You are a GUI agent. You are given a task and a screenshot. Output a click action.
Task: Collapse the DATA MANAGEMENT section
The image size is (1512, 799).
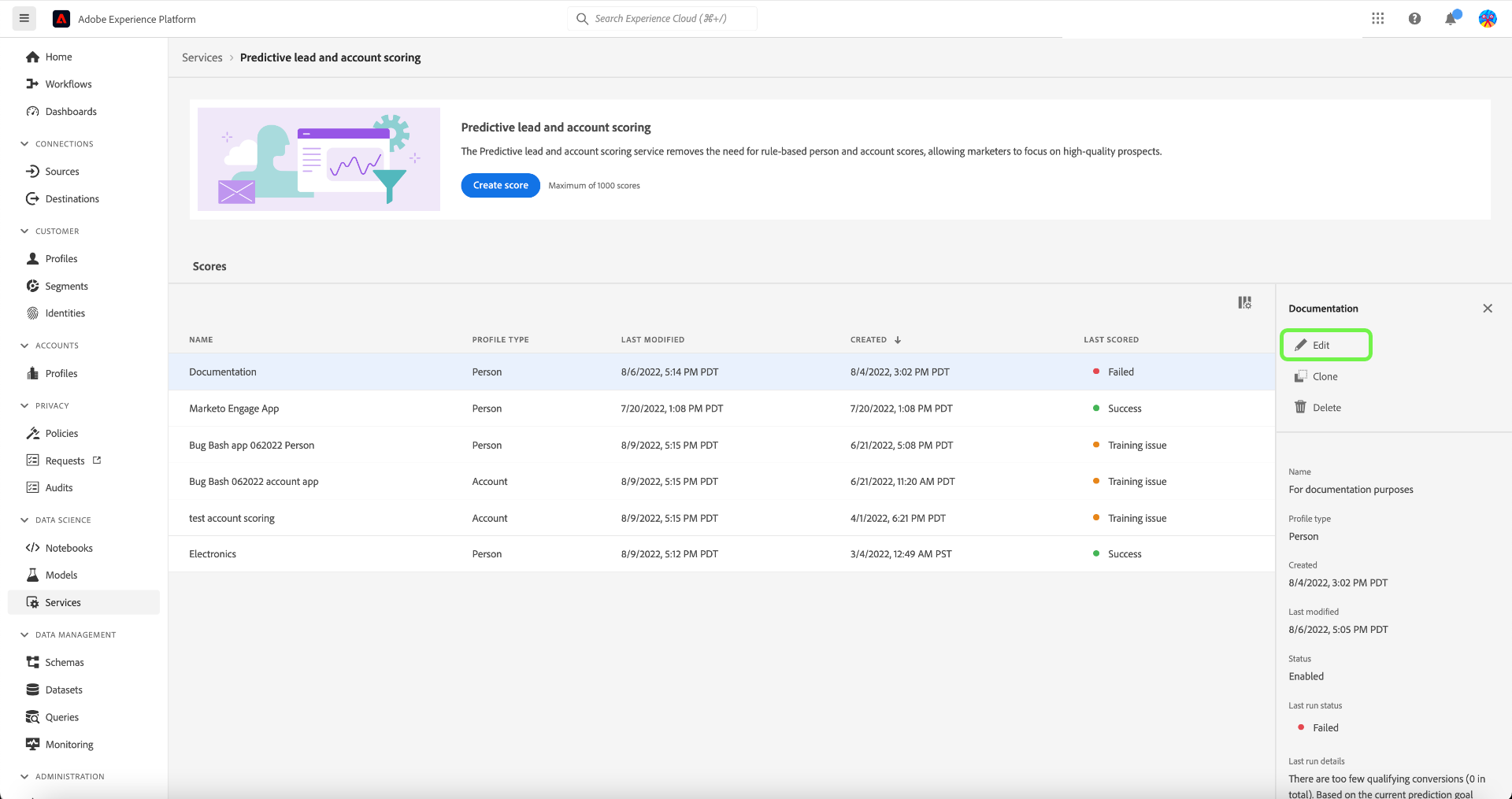pos(24,635)
